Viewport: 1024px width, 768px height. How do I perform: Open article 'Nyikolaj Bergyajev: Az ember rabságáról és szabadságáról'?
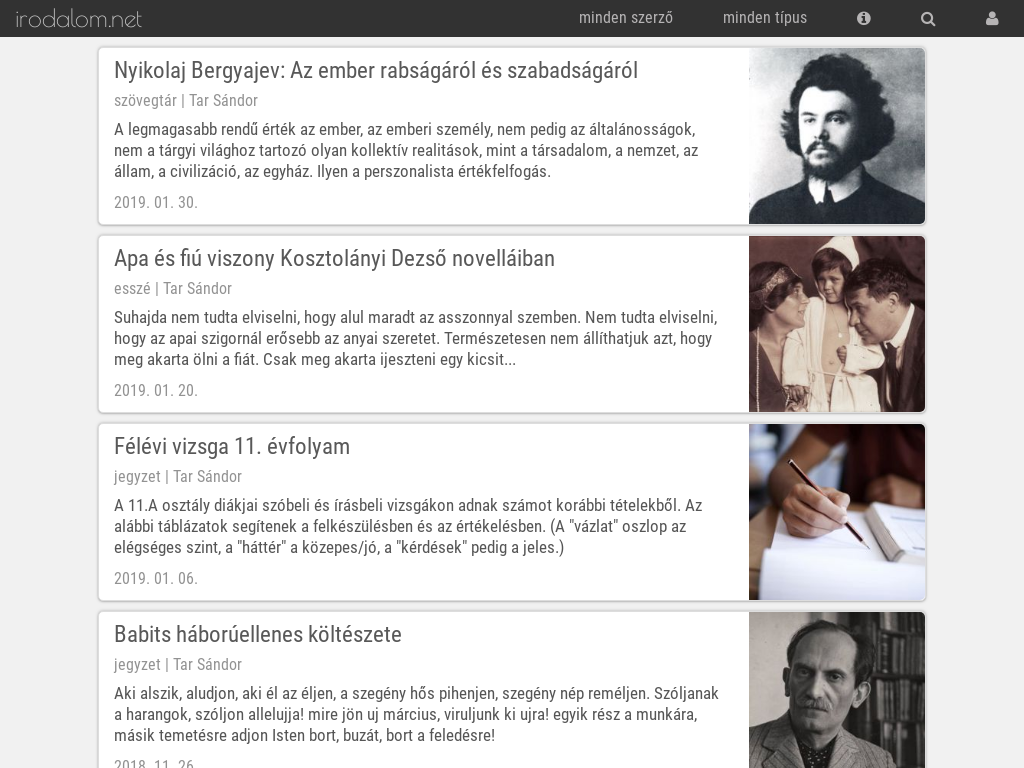(376, 71)
